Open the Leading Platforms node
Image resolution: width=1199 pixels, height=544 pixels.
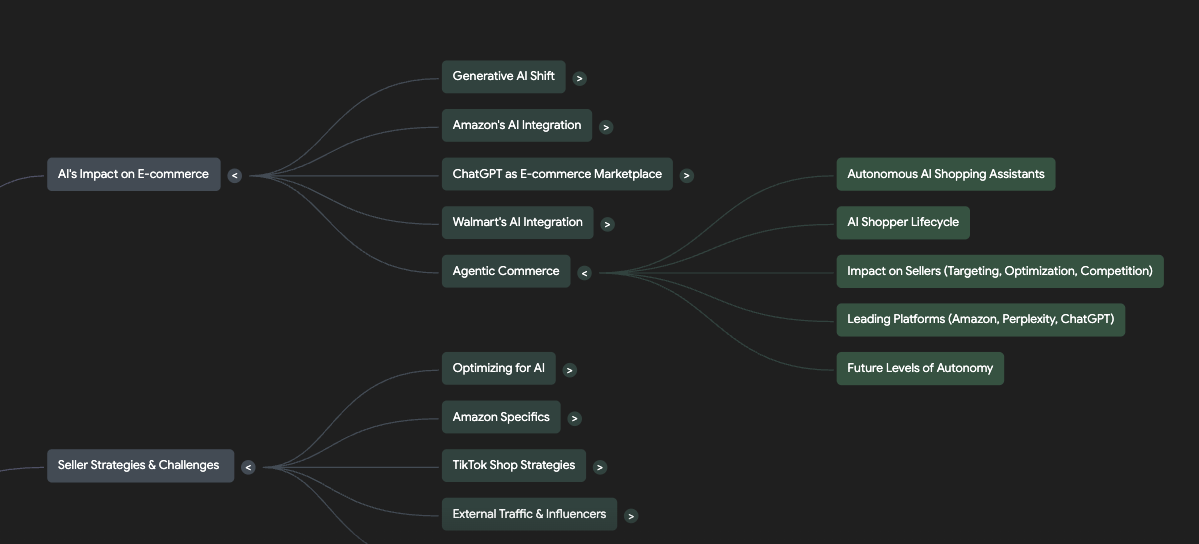point(981,320)
